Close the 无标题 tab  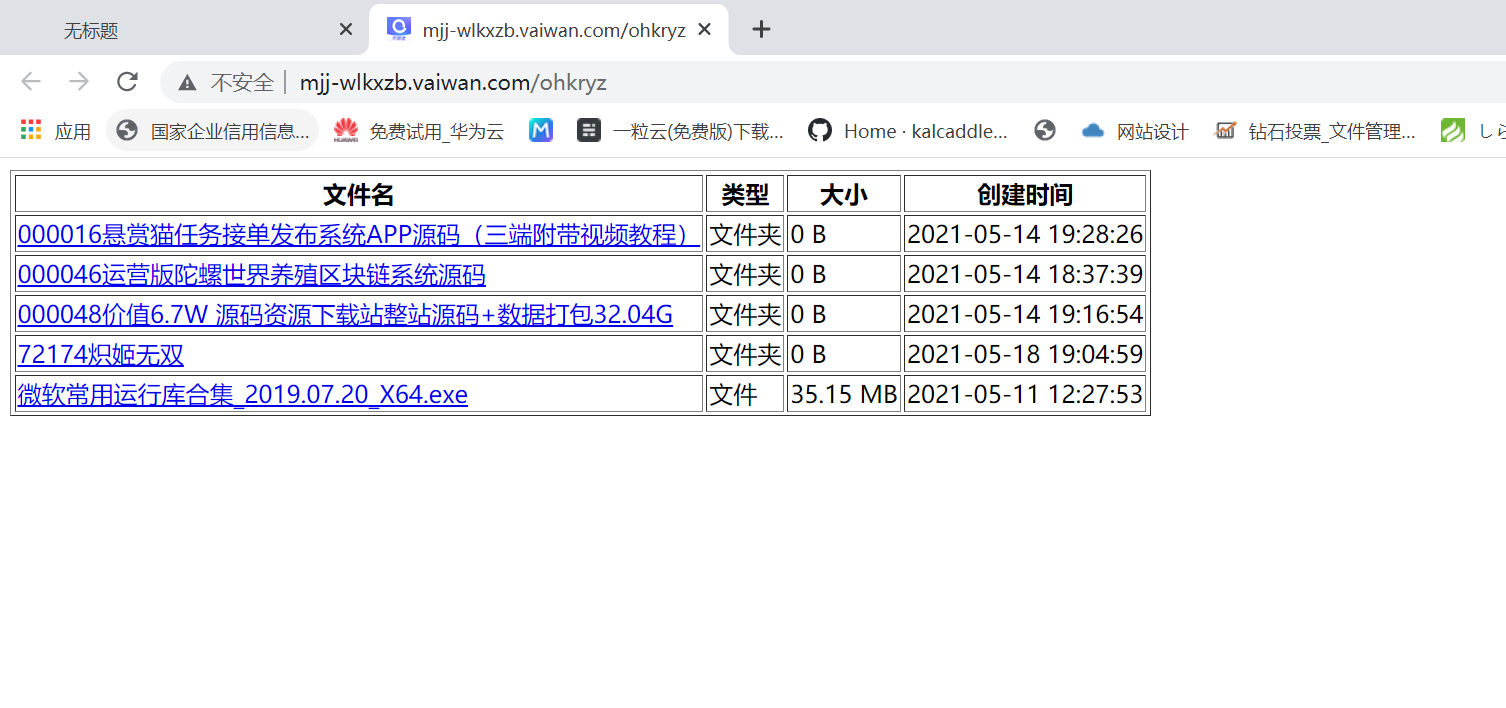point(345,29)
